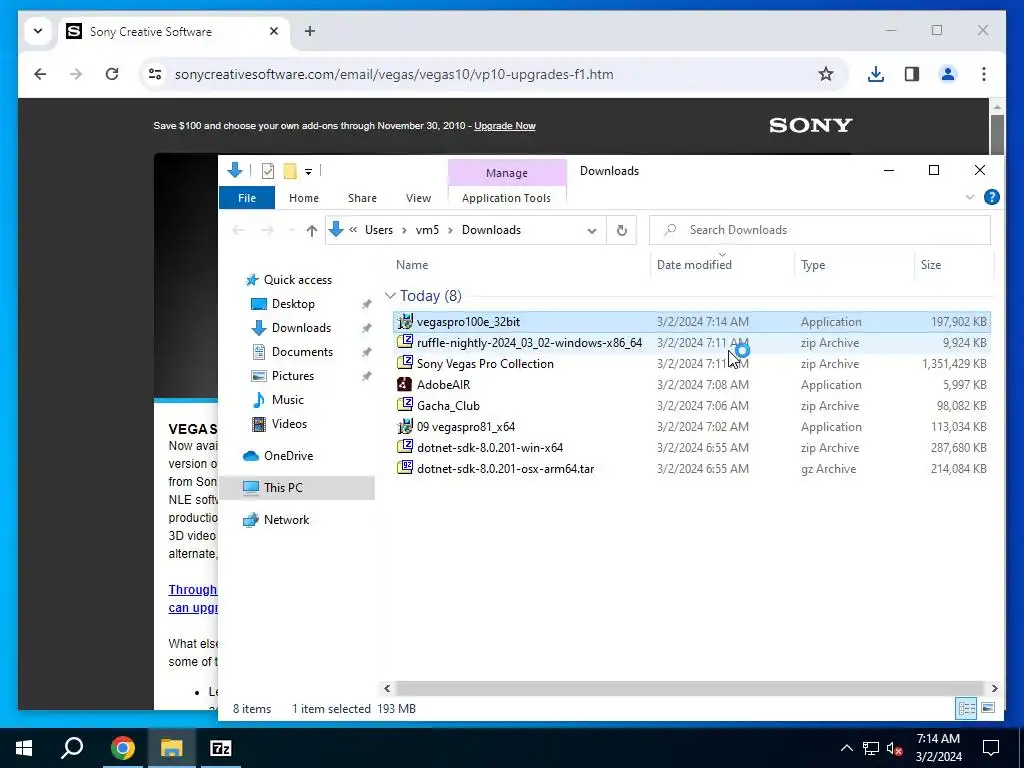Click the horizontal scrollbar in file list

point(689,688)
